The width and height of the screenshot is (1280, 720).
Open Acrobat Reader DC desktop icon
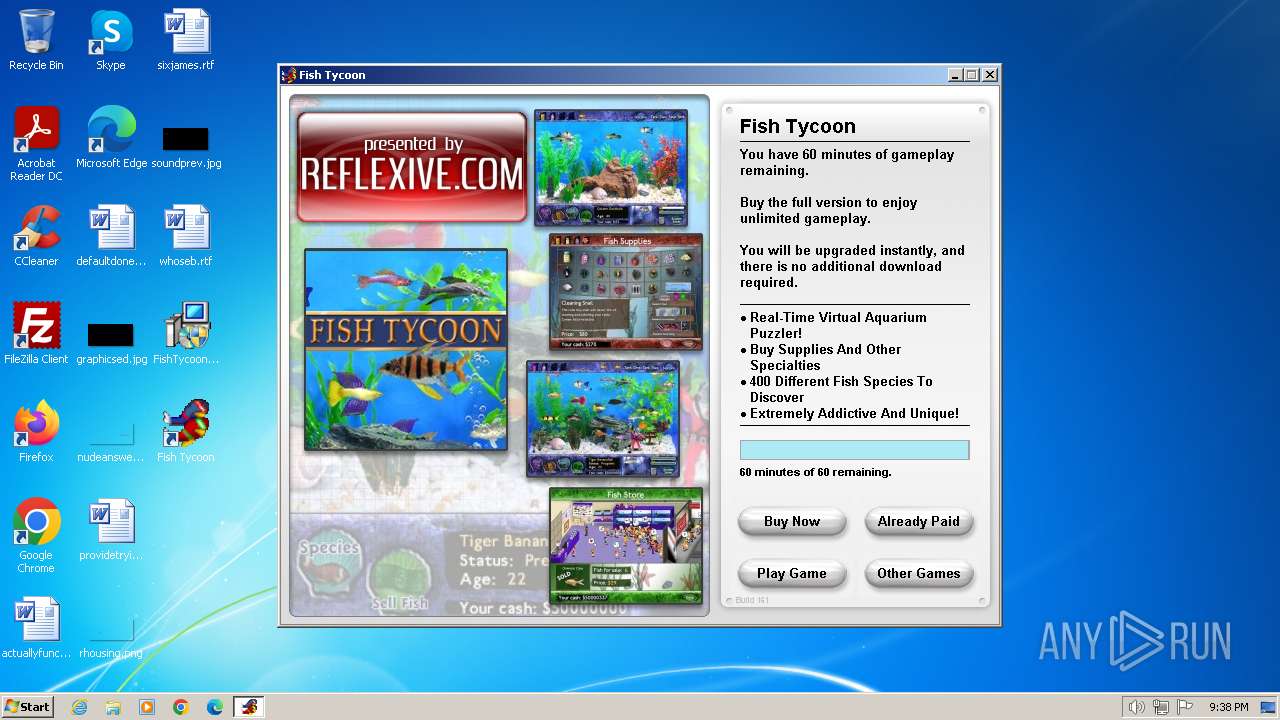(x=36, y=144)
